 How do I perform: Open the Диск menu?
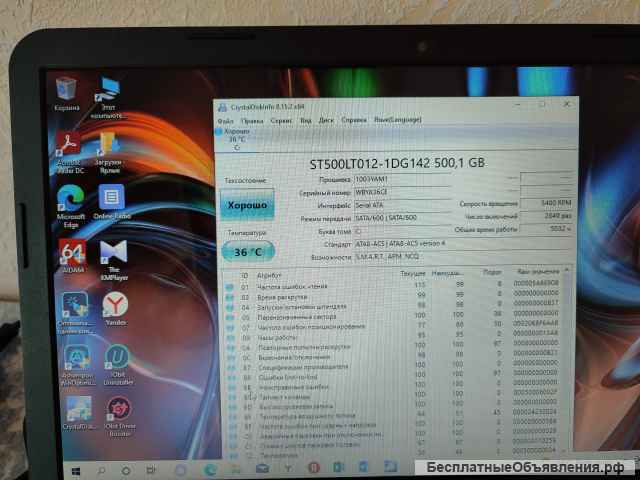326,120
